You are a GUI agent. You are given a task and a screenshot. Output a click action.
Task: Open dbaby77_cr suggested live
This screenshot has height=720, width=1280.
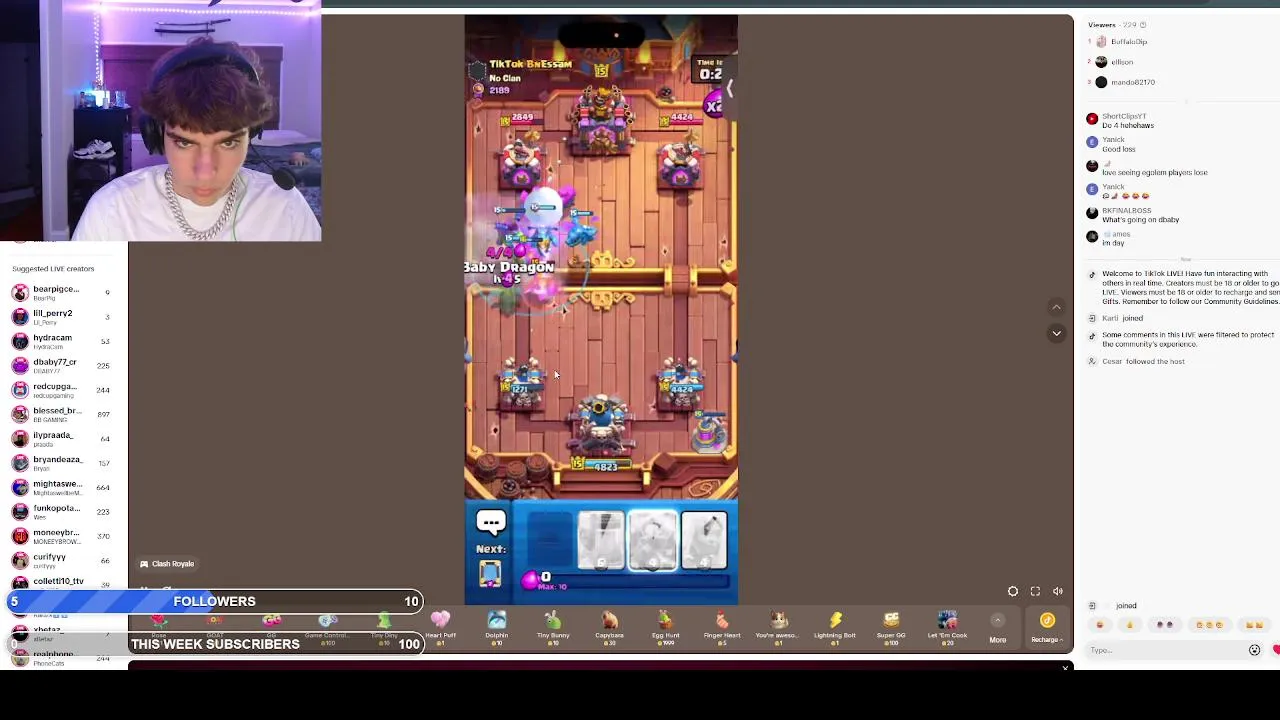coord(60,365)
